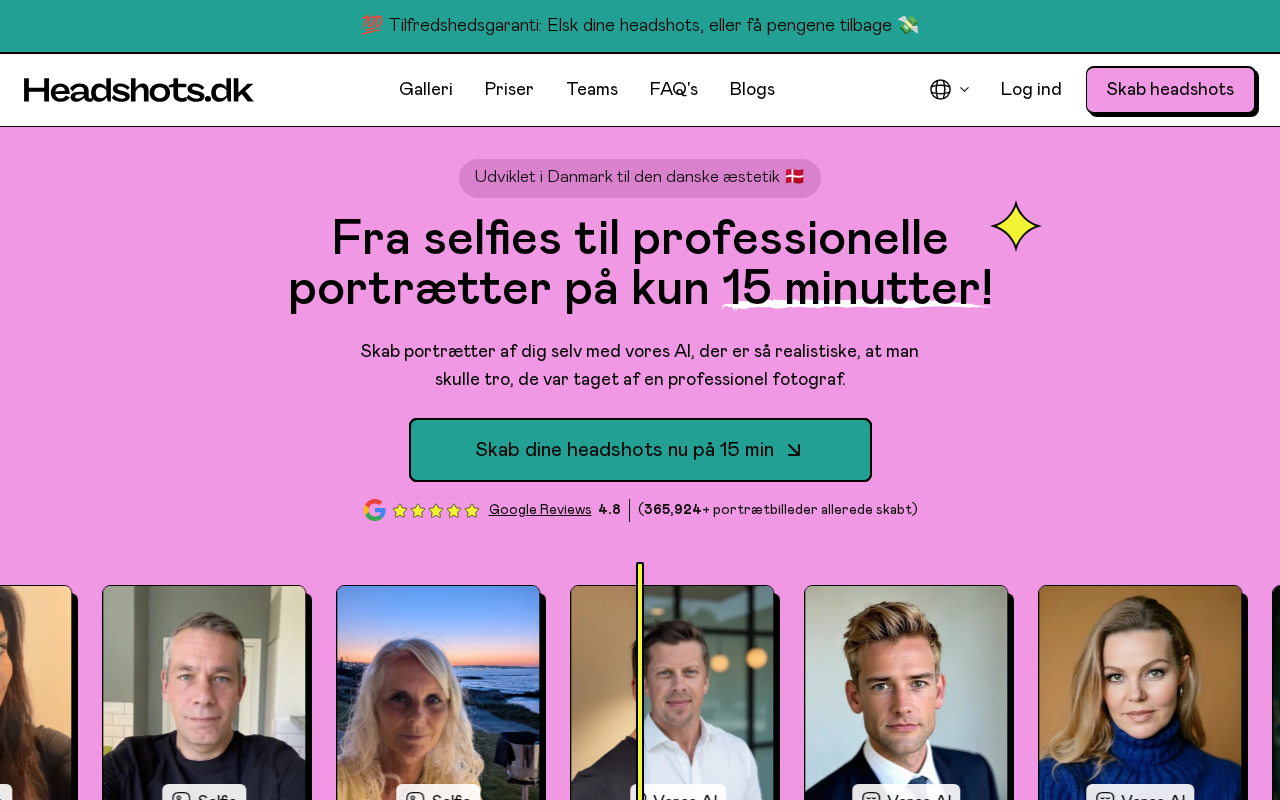Click the yellow before/after slider handle
The width and height of the screenshot is (1280, 800).
coord(640,680)
